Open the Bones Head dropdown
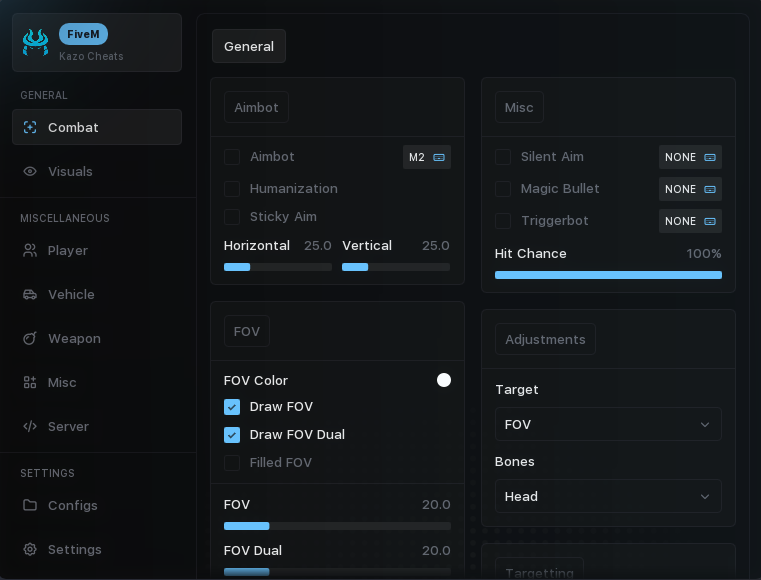761x580 pixels. point(608,496)
